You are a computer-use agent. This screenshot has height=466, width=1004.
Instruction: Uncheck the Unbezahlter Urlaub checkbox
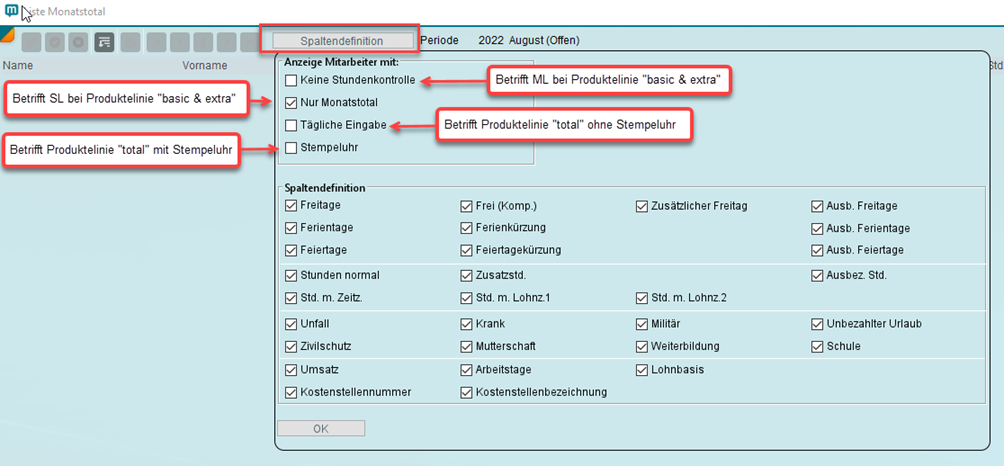tap(817, 324)
